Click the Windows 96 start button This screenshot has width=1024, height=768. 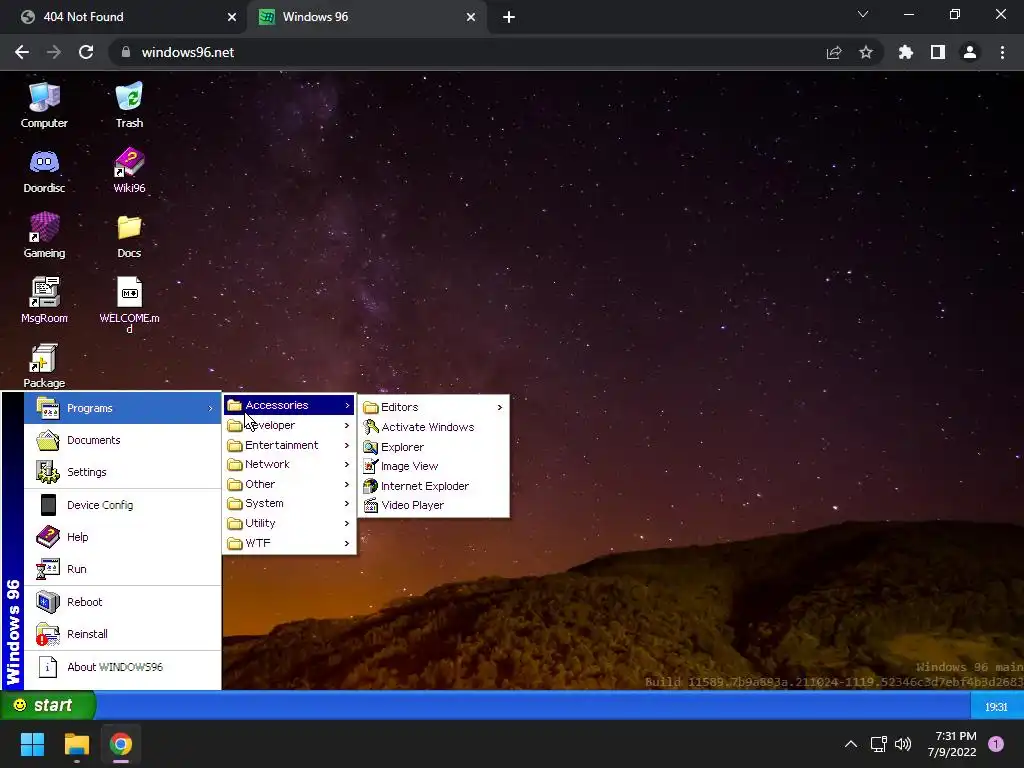(48, 705)
